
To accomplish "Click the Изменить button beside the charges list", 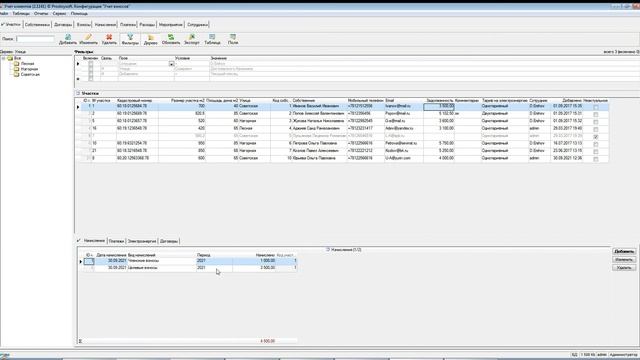I will (624, 260).
